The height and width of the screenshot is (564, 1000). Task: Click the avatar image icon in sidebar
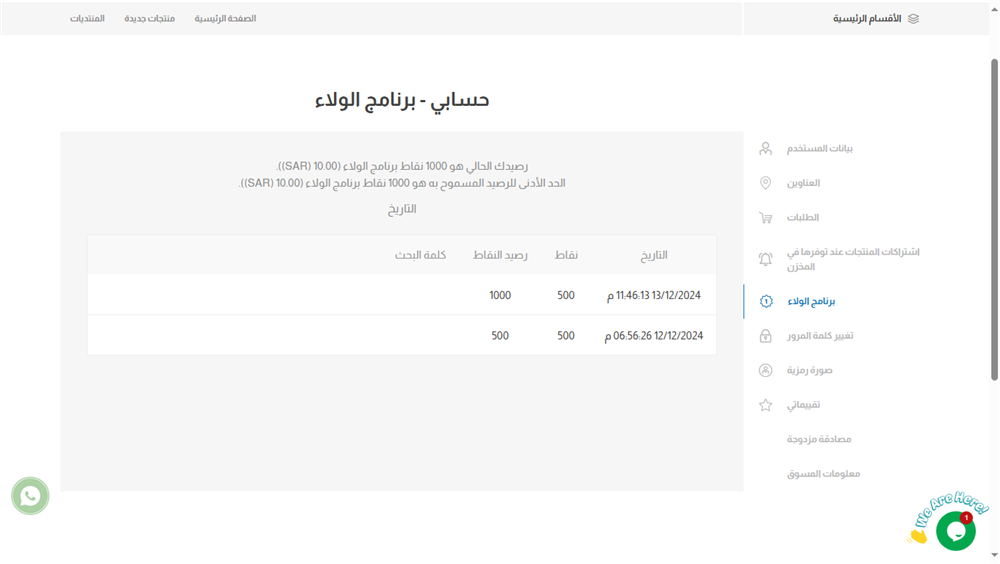click(x=765, y=371)
